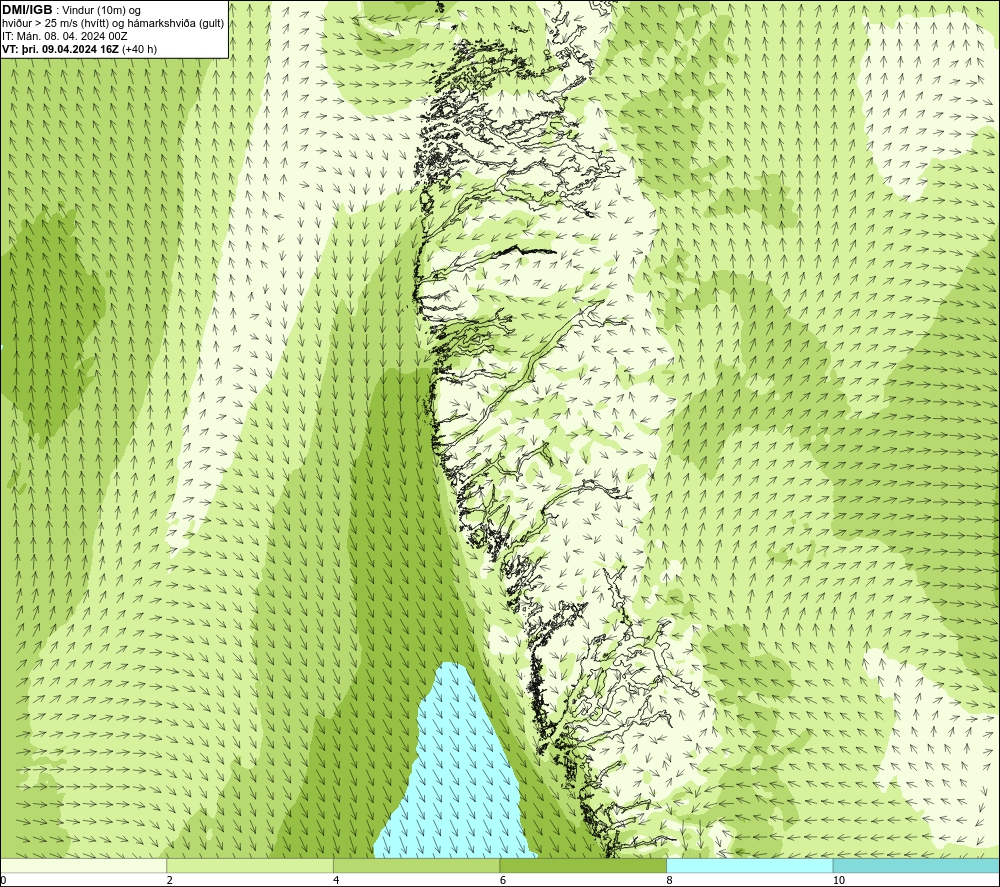Click the light green 2–4 legend swatch

[250, 865]
